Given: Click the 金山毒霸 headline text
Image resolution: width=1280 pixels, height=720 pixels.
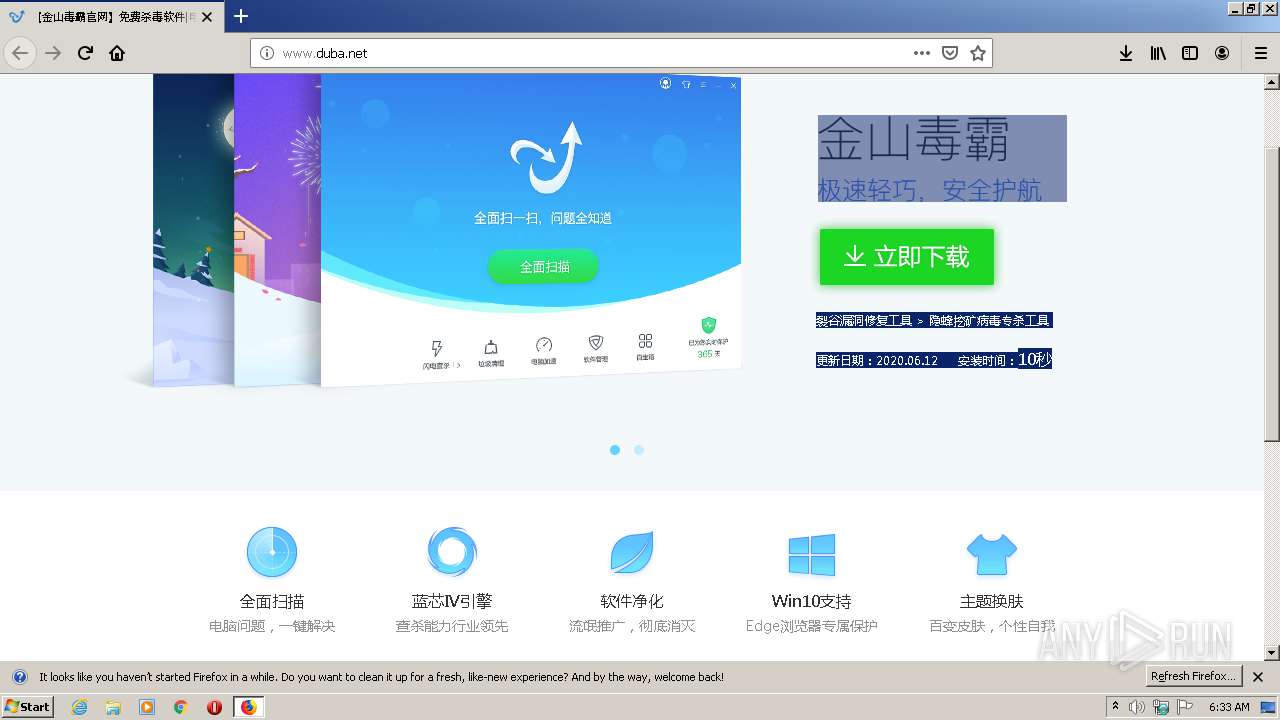Looking at the screenshot, I should pyautogui.click(x=913, y=140).
